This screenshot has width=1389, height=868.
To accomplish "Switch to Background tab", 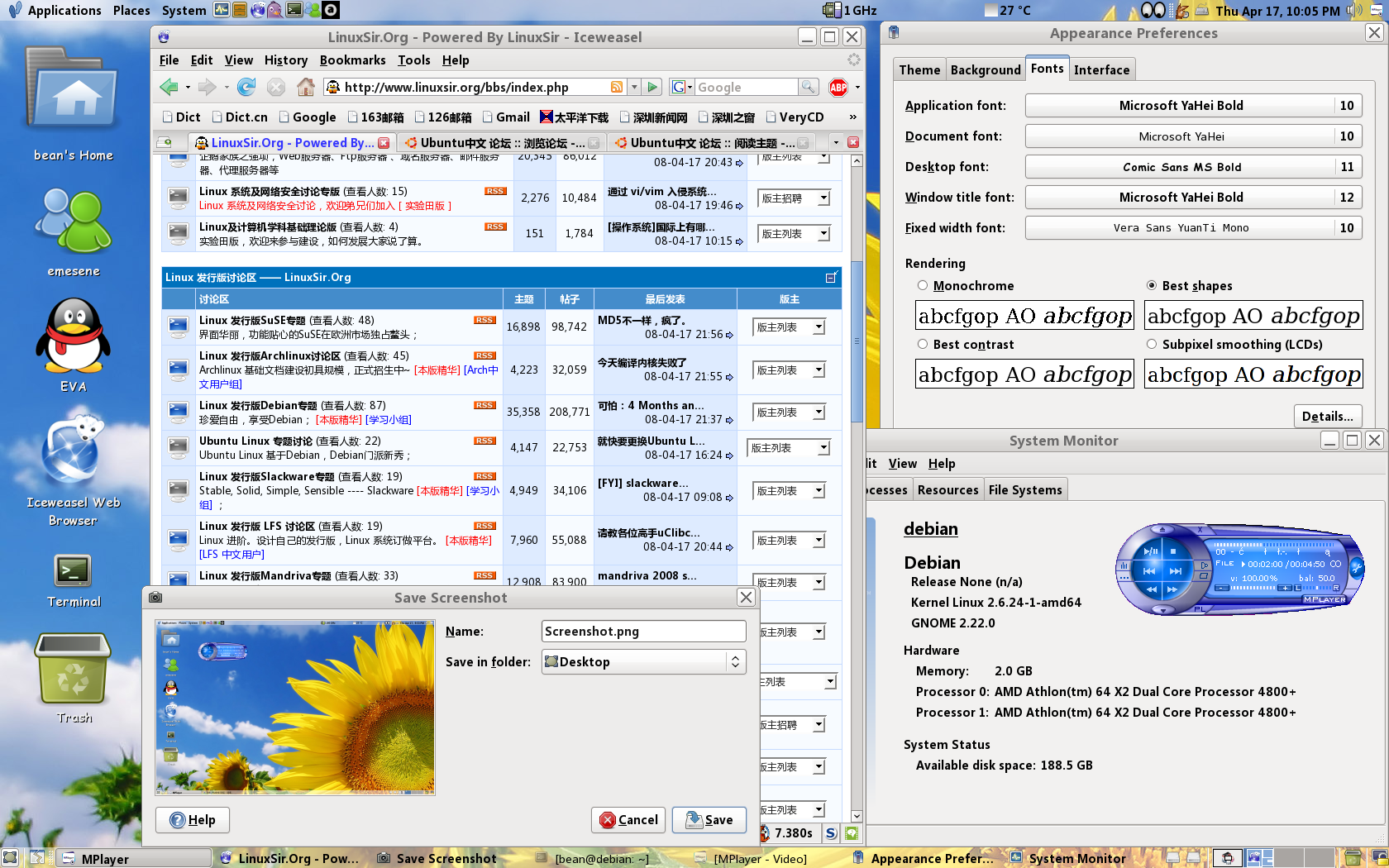I will (x=986, y=69).
